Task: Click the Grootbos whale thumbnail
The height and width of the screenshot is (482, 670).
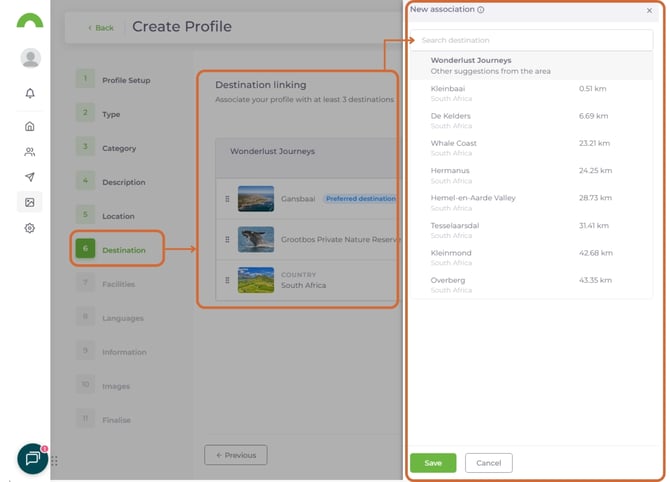Action: click(256, 239)
